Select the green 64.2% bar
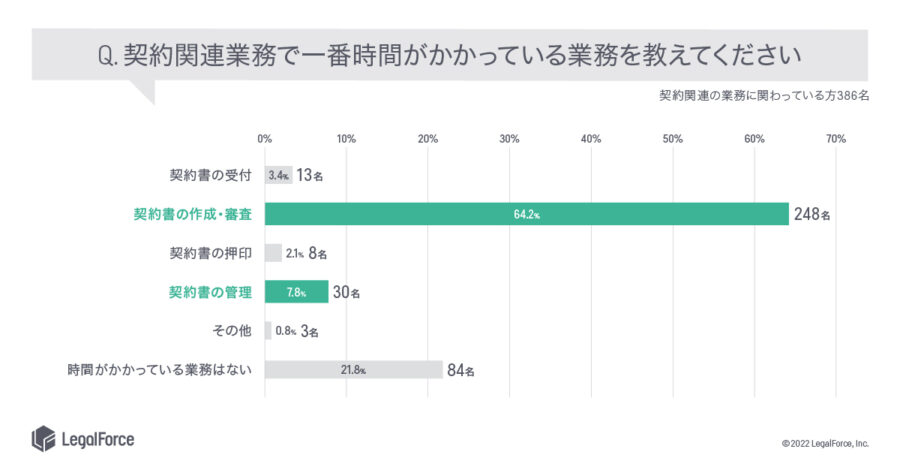The image size is (900, 473). (527, 214)
